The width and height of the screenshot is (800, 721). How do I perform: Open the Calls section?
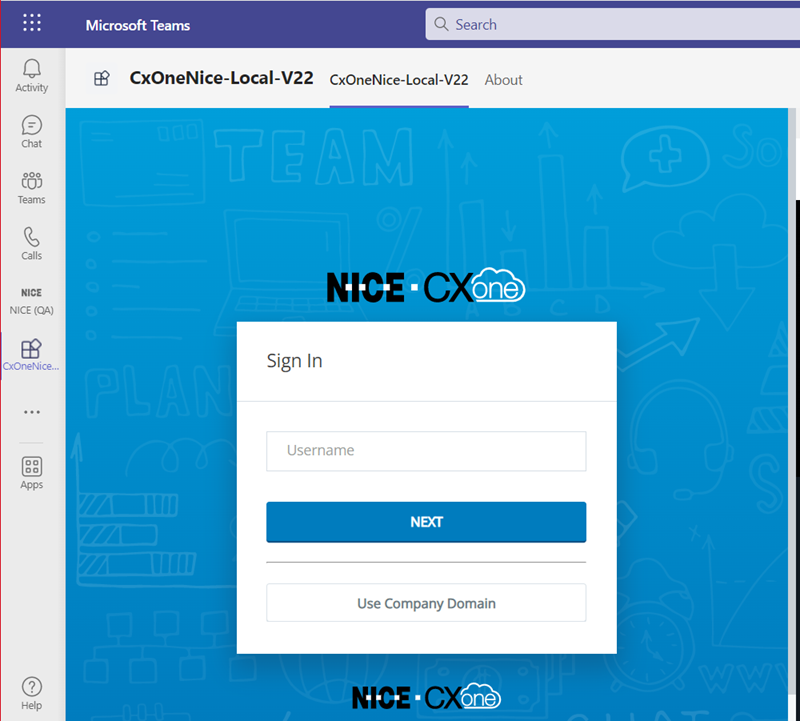(32, 244)
